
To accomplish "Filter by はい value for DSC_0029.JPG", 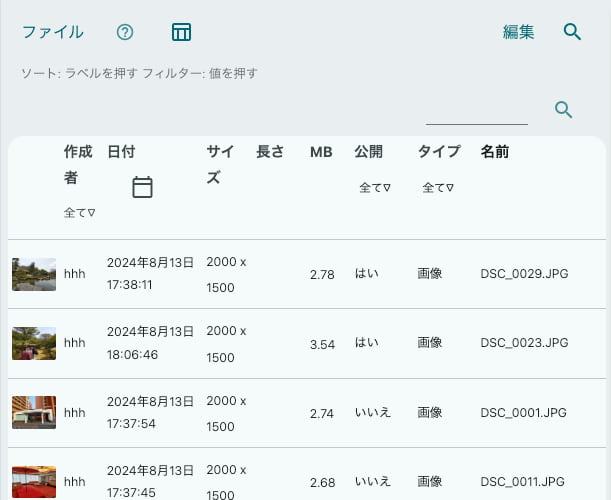I will [366, 274].
